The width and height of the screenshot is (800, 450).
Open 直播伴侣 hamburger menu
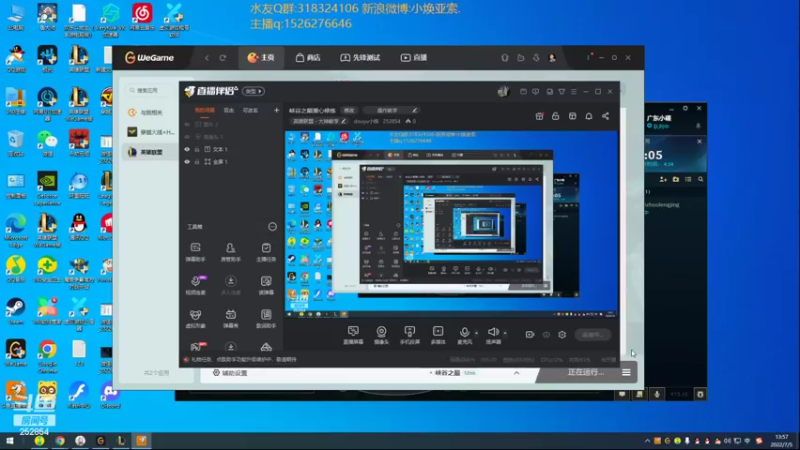coord(573,92)
